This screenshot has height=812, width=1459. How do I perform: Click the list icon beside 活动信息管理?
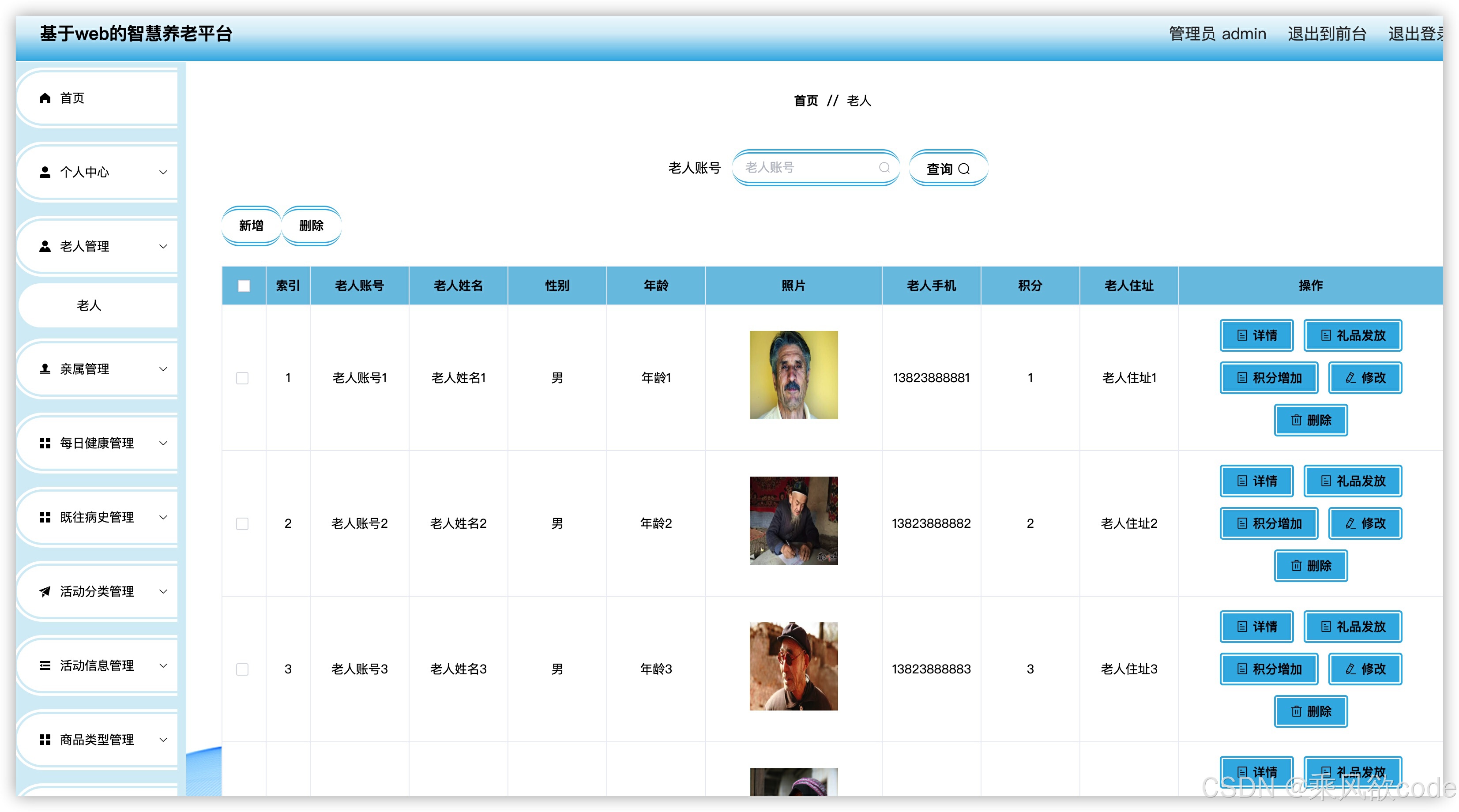pos(45,665)
